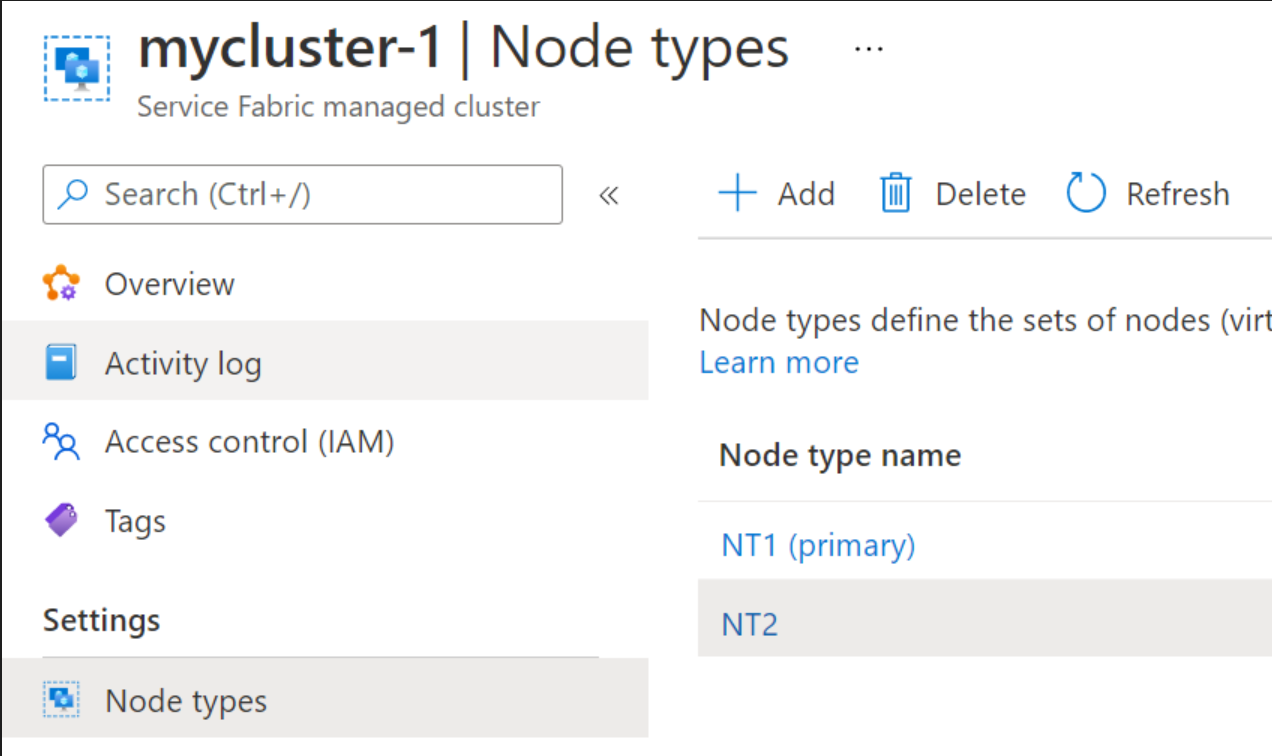Click the Add node type plus icon

pyautogui.click(x=736, y=193)
